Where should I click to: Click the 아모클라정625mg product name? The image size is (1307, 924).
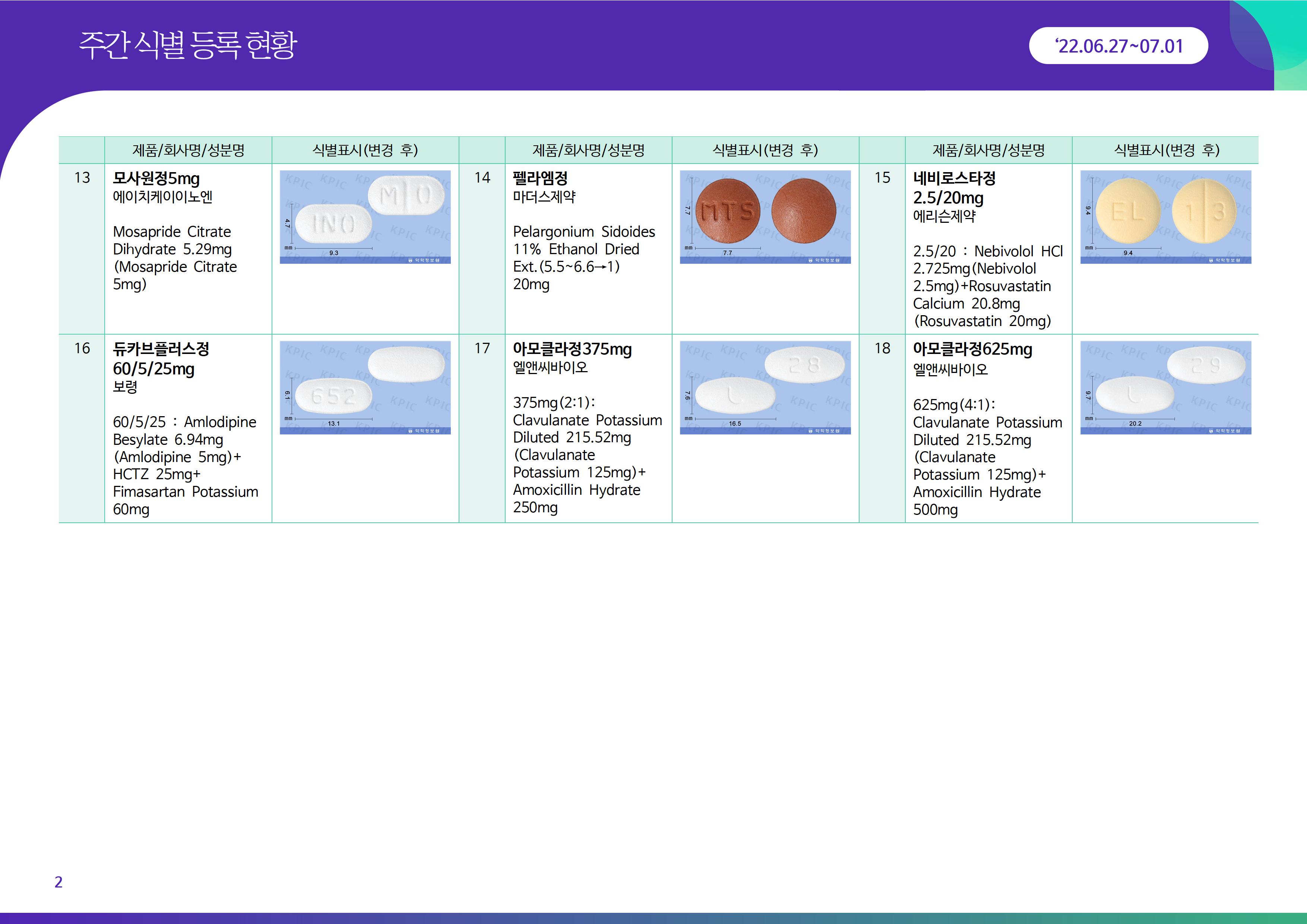click(x=972, y=349)
